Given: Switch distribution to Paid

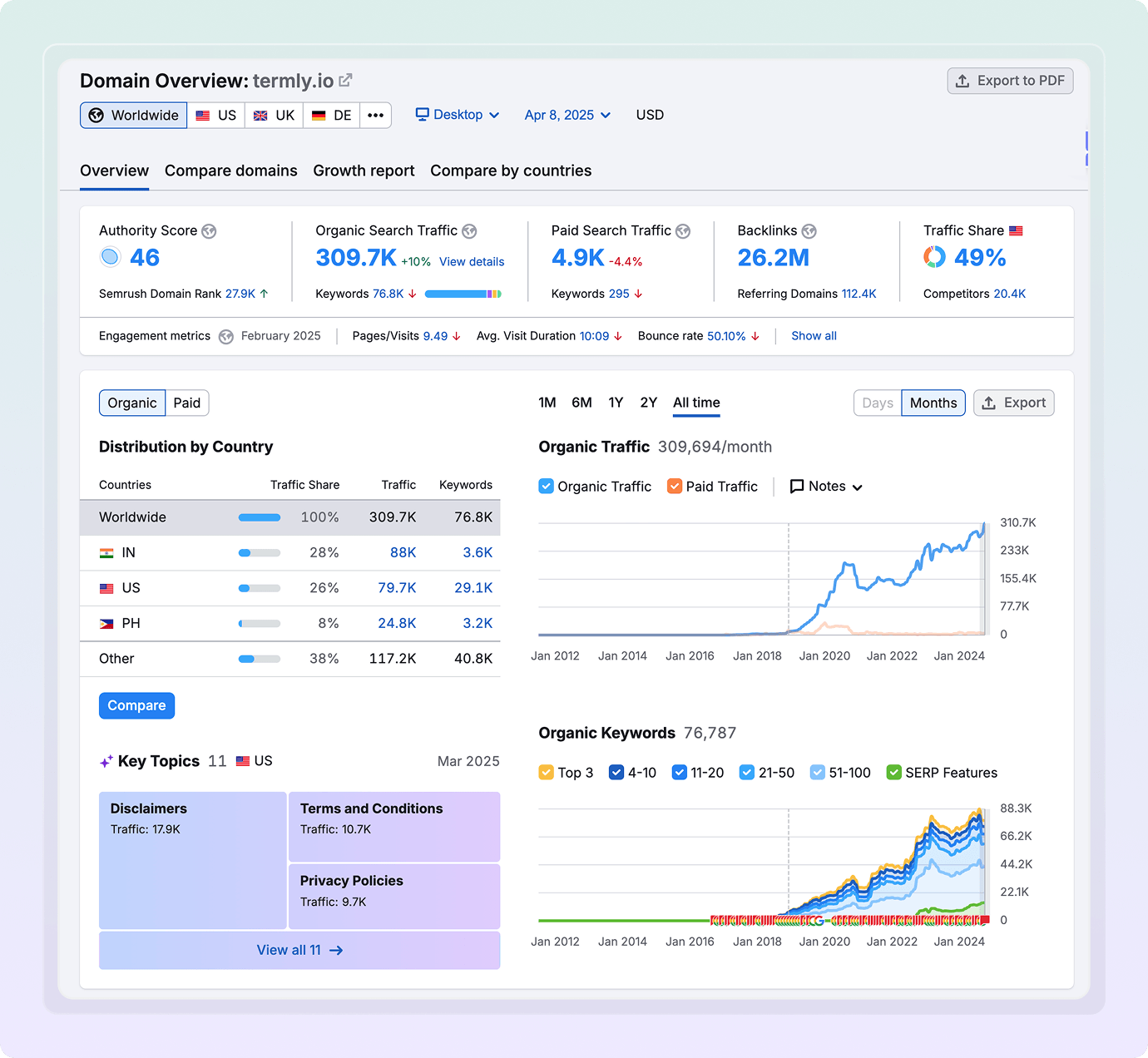Looking at the screenshot, I should tap(187, 403).
